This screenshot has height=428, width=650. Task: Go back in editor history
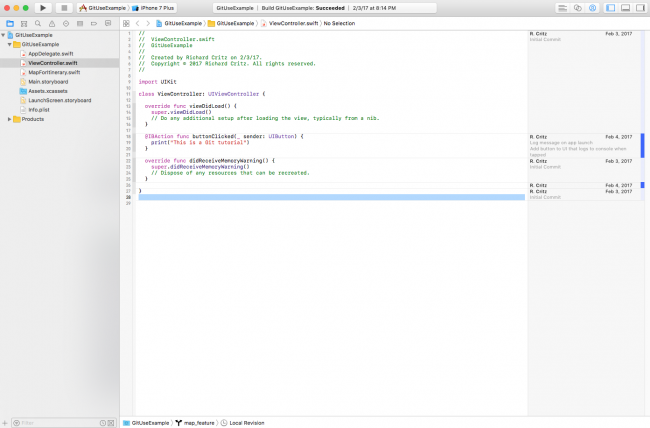pos(138,24)
